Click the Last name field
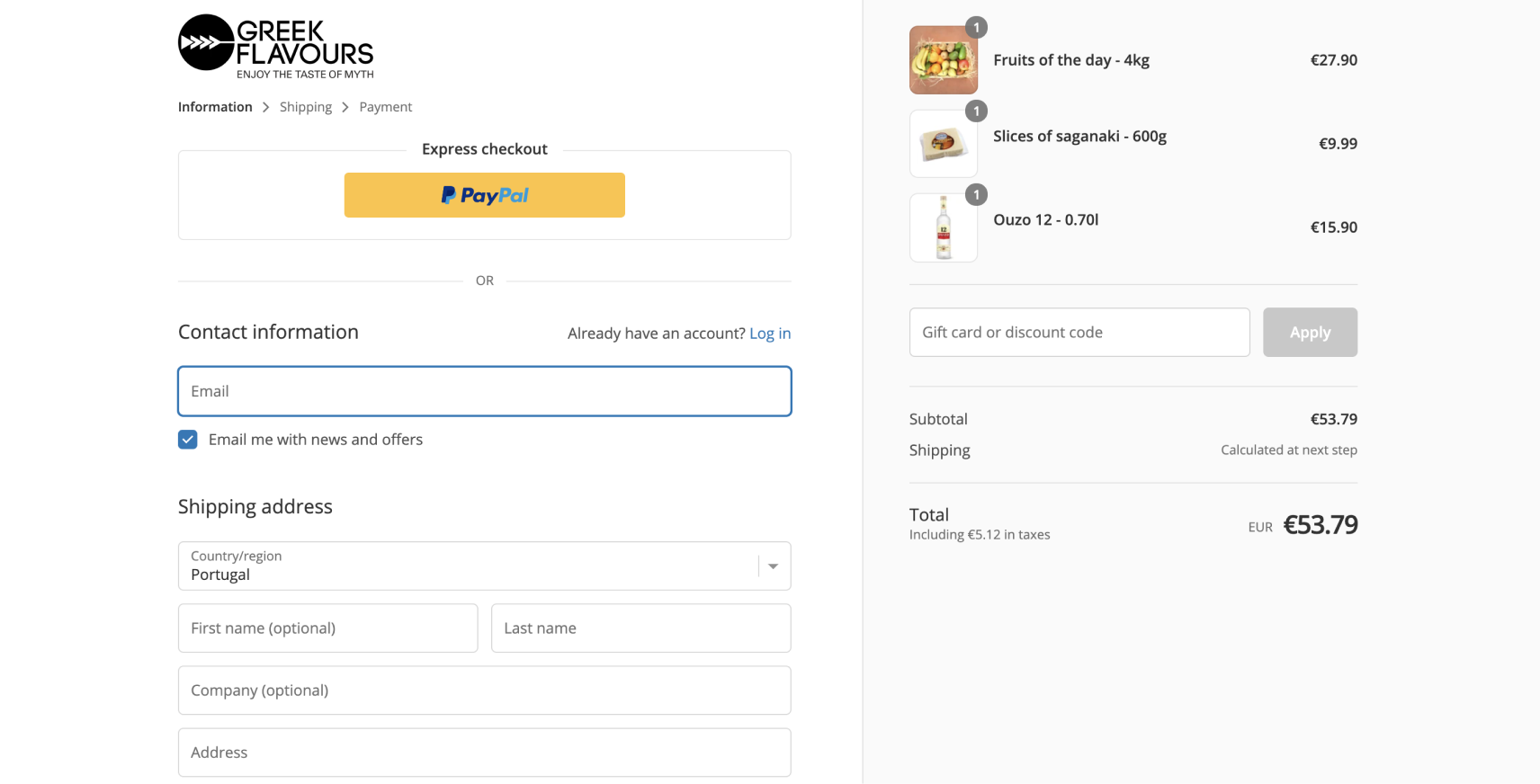Viewport: 1540px width, 784px height. tap(641, 628)
